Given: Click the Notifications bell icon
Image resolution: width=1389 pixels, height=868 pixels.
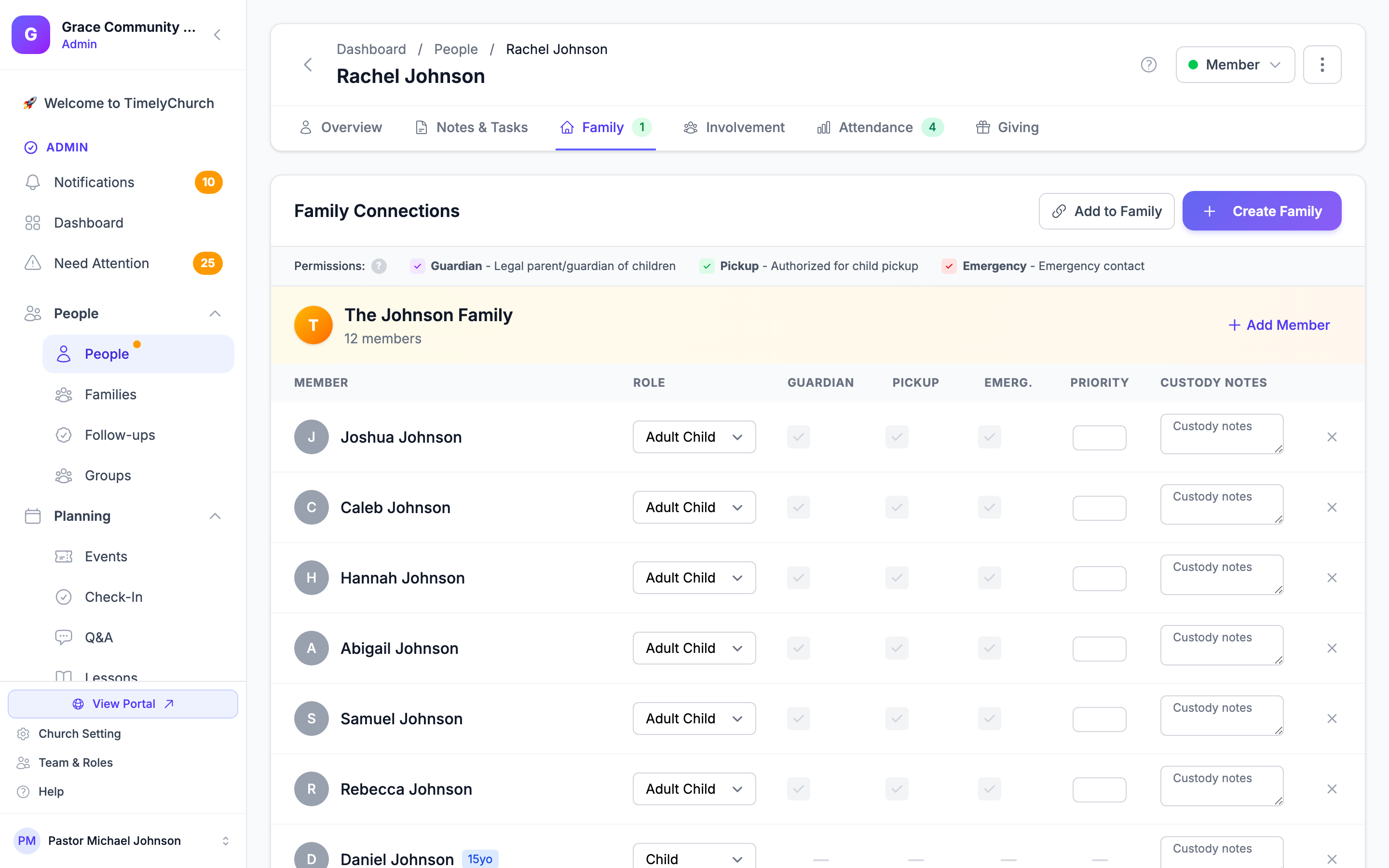Looking at the screenshot, I should [33, 183].
